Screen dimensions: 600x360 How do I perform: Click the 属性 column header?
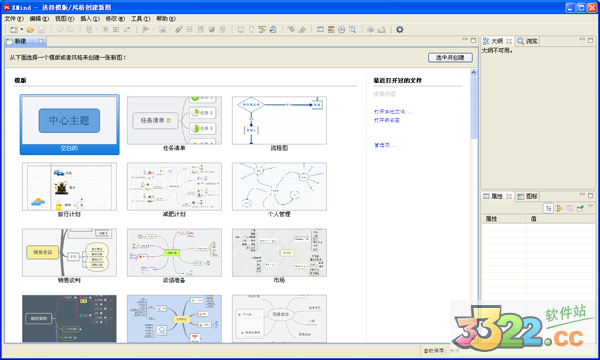click(x=504, y=219)
